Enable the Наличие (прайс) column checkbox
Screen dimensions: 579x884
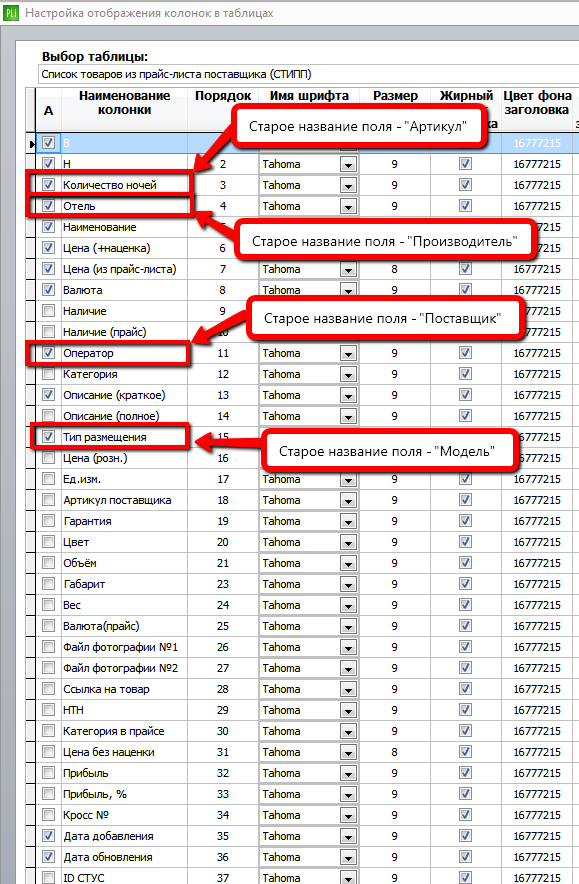tap(48, 332)
